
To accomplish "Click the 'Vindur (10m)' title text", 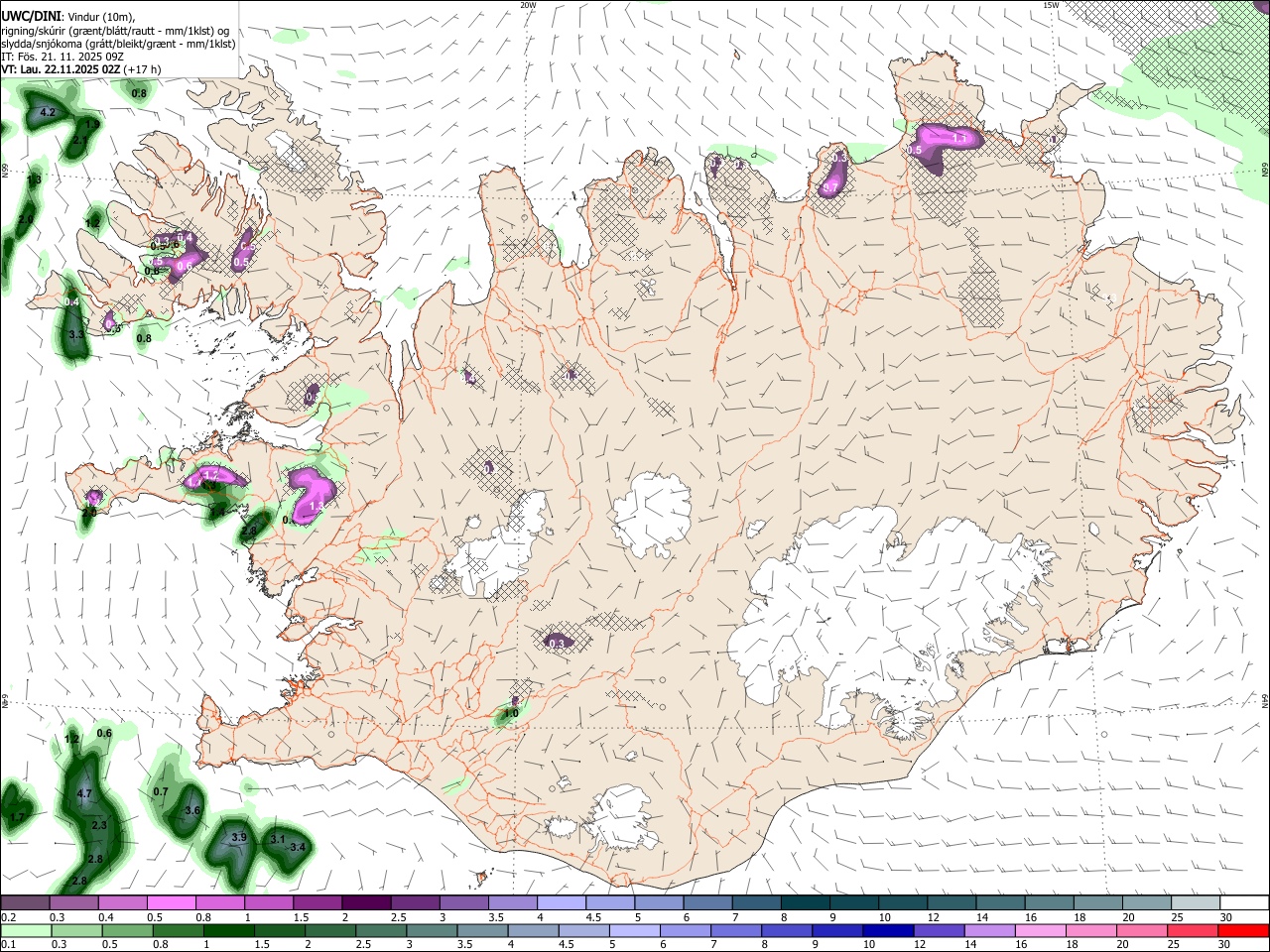I will coord(99,17).
